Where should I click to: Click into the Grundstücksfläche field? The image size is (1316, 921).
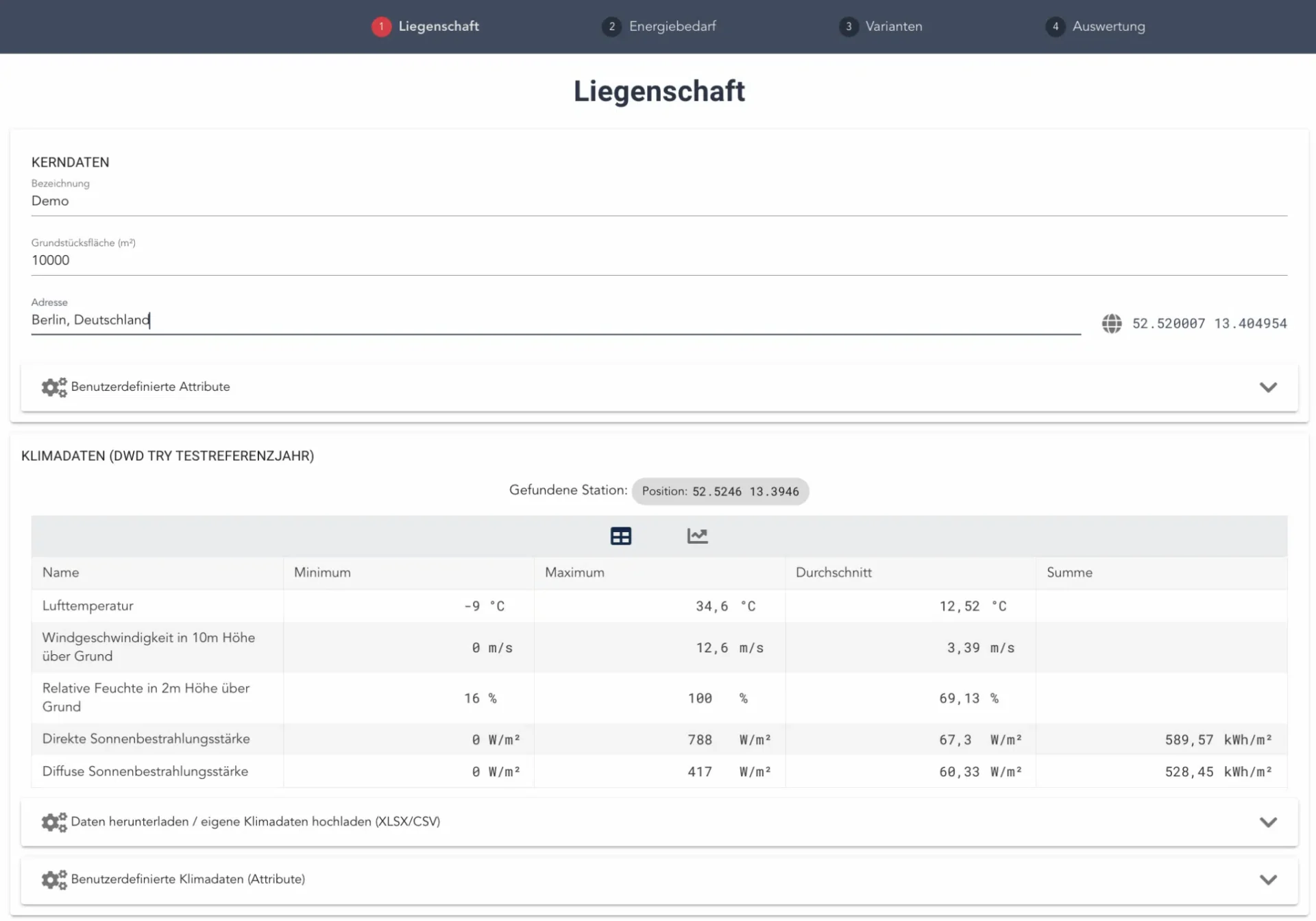(658, 261)
